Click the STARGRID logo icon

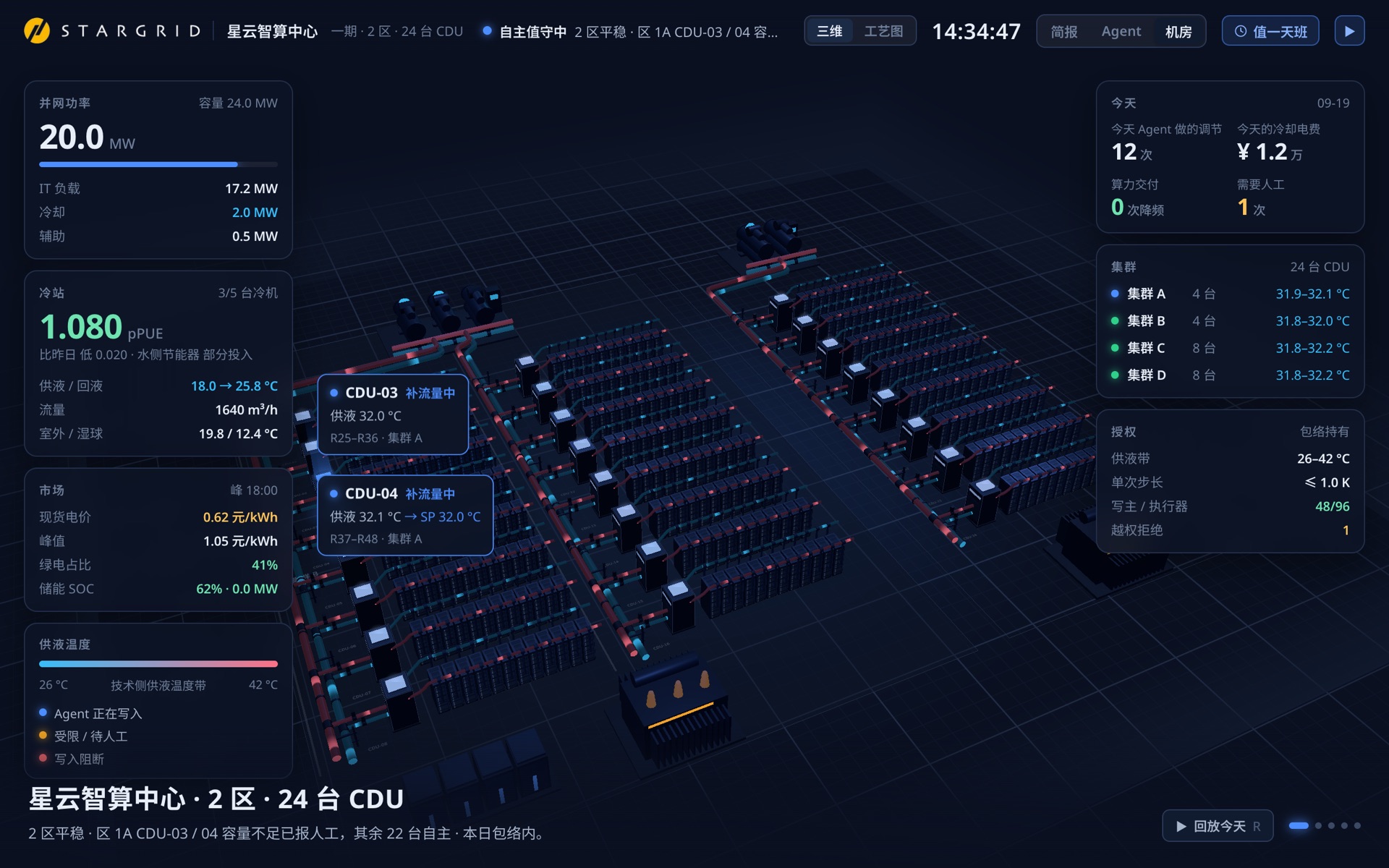point(37,31)
